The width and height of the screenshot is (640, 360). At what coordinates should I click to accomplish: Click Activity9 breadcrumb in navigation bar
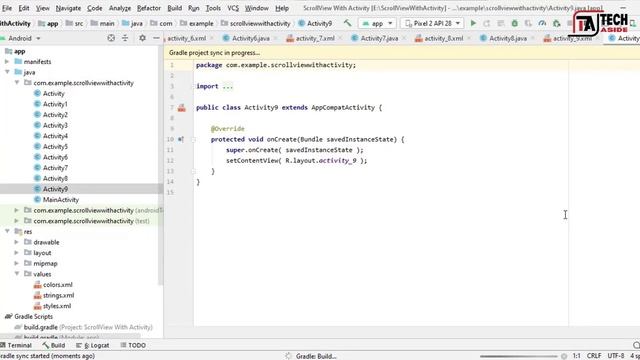click(x=315, y=23)
